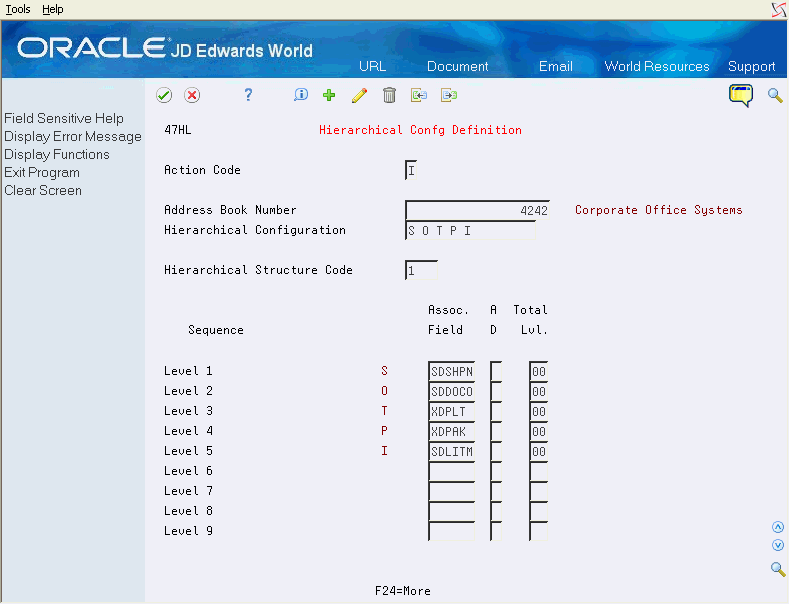The image size is (789, 604).
Task: Open help via the question mark icon
Action: 248,95
